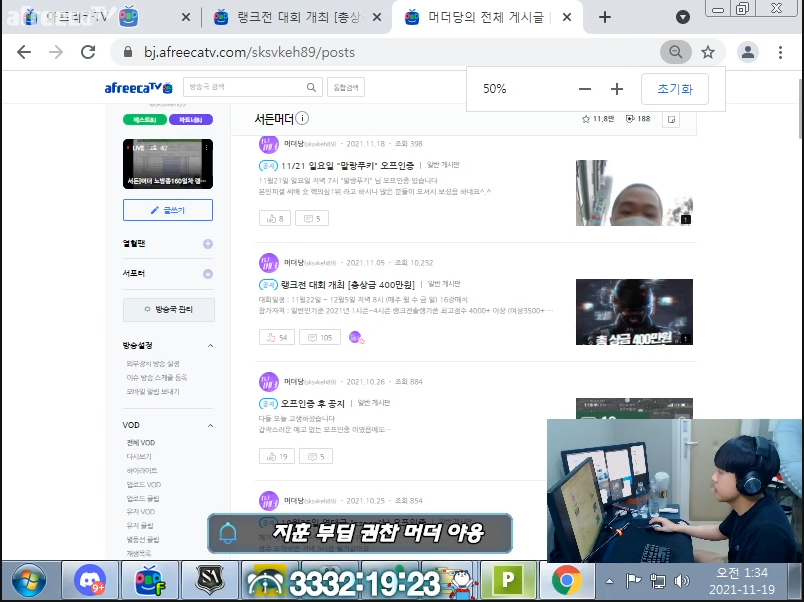
Task: Expand 열혈팬 list with plus icon
Action: tap(208, 243)
